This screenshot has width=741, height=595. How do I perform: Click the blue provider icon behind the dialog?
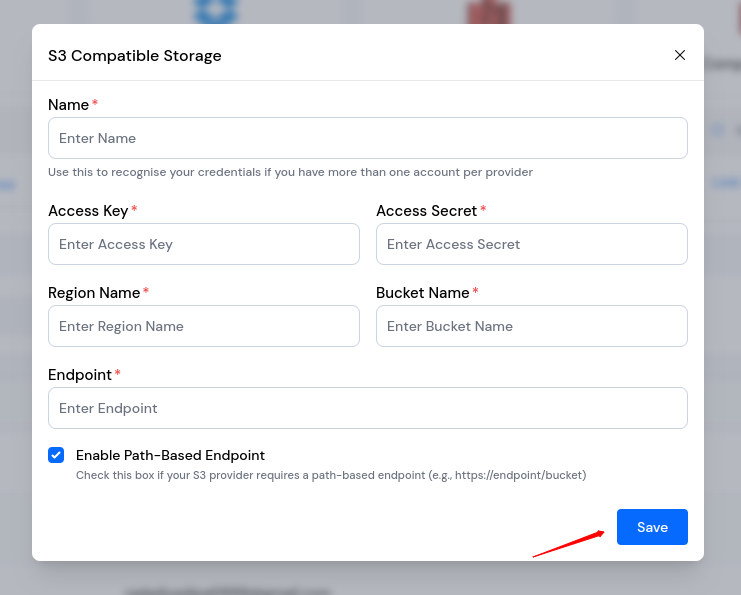pos(213,11)
